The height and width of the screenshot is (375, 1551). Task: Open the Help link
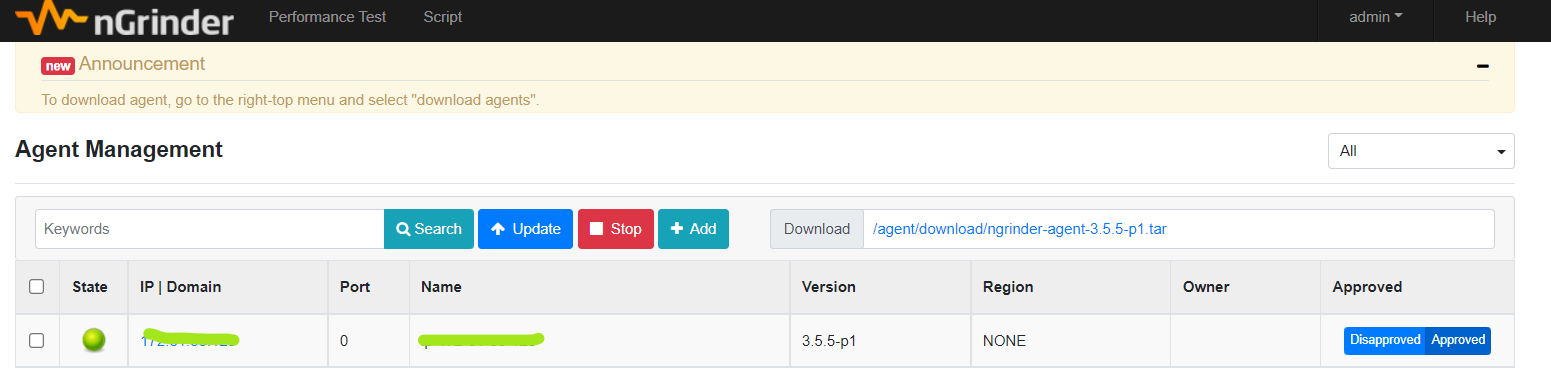1480,17
